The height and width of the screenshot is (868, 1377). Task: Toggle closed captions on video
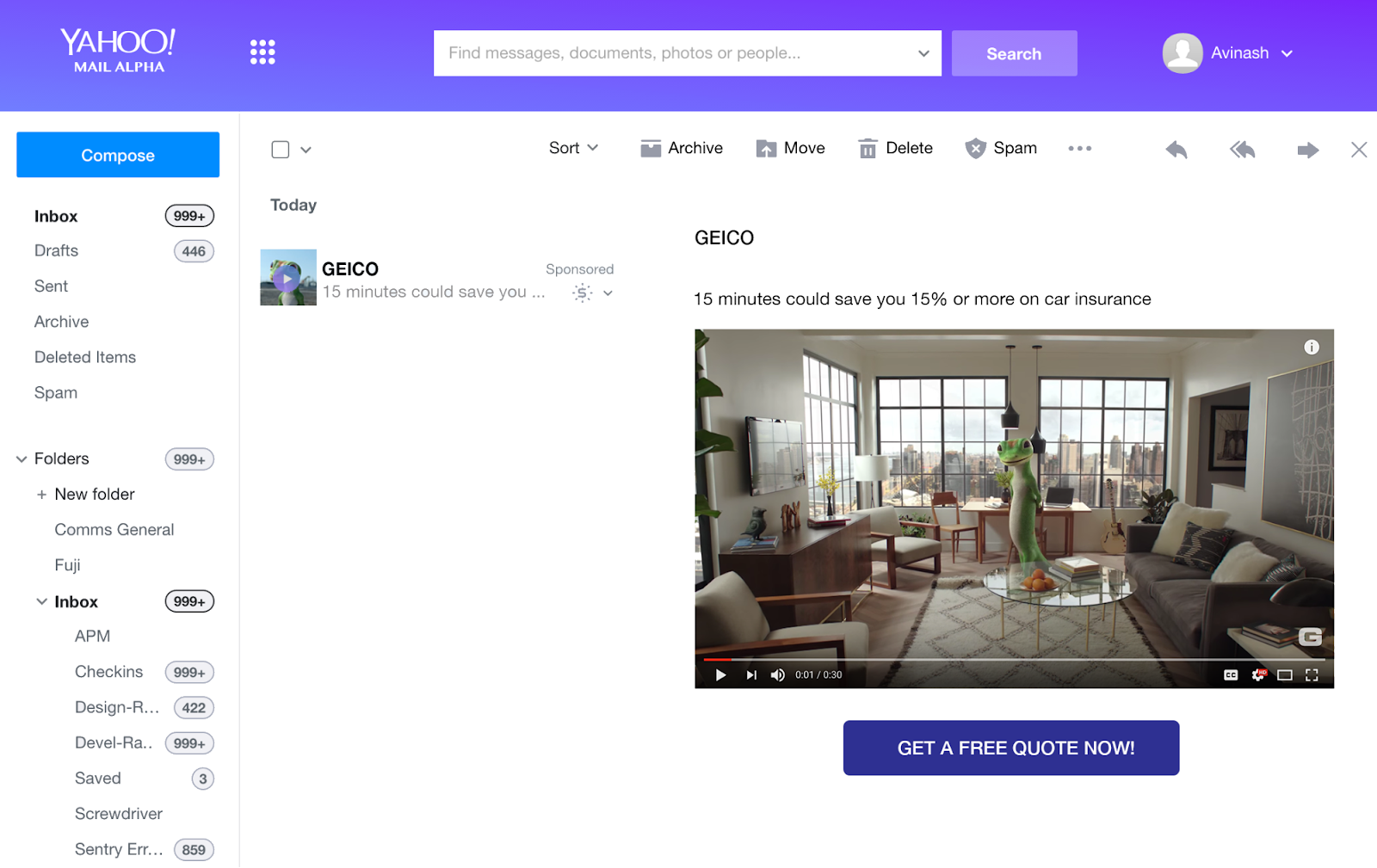[1231, 675]
